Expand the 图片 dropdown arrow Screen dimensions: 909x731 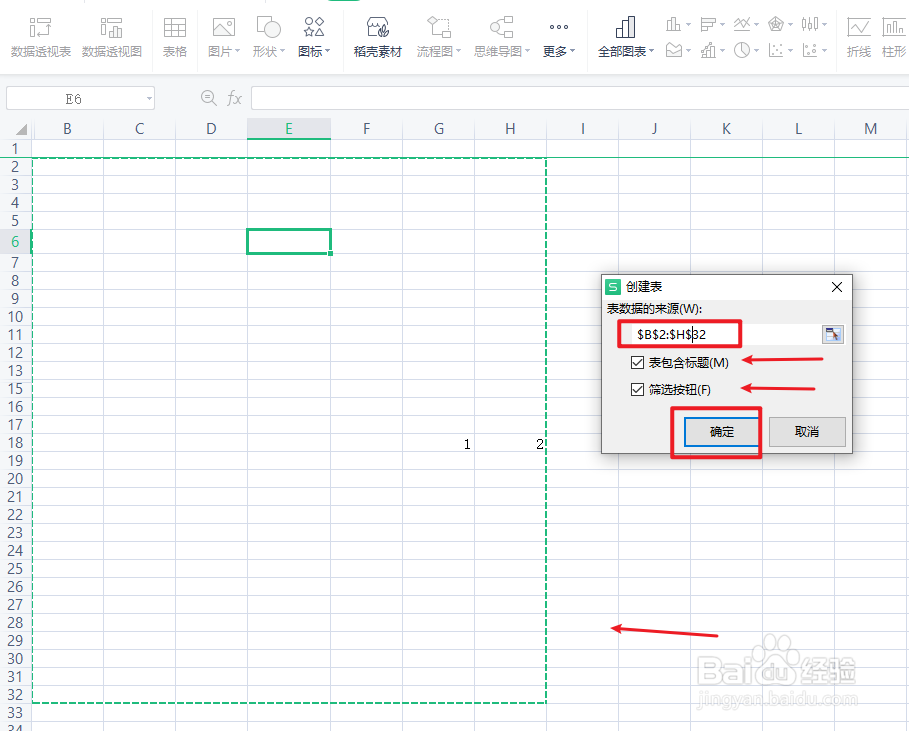pos(238,52)
